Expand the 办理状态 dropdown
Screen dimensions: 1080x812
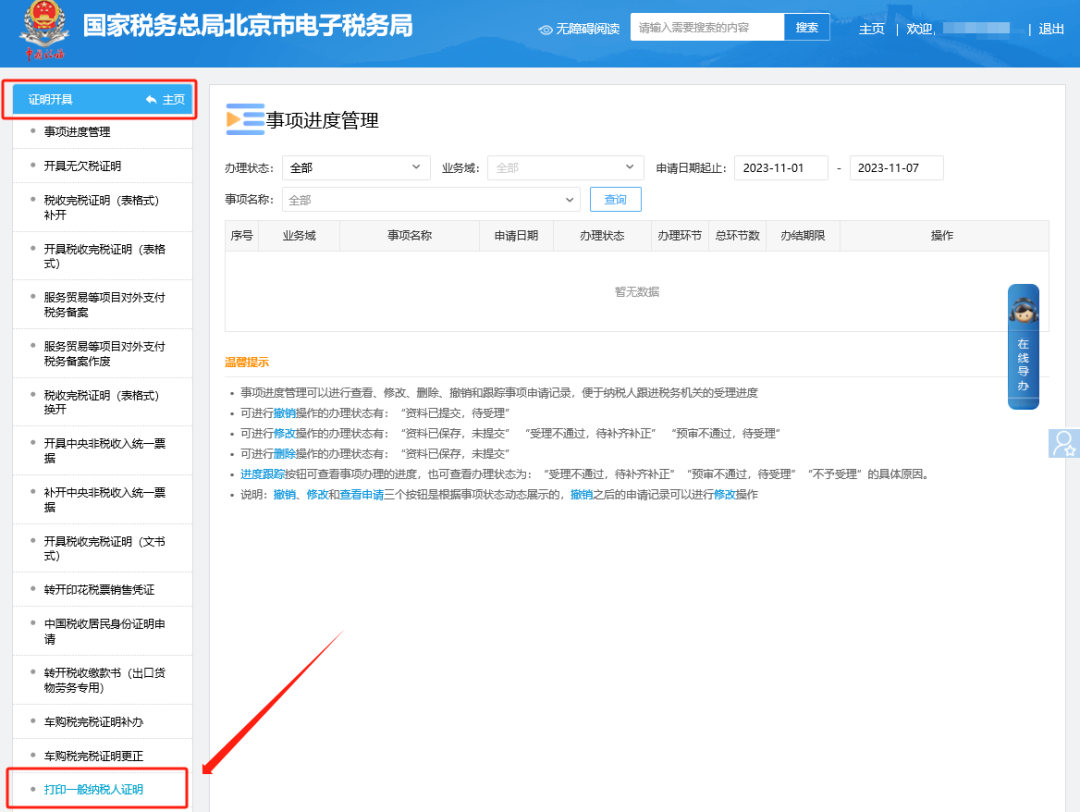point(355,168)
